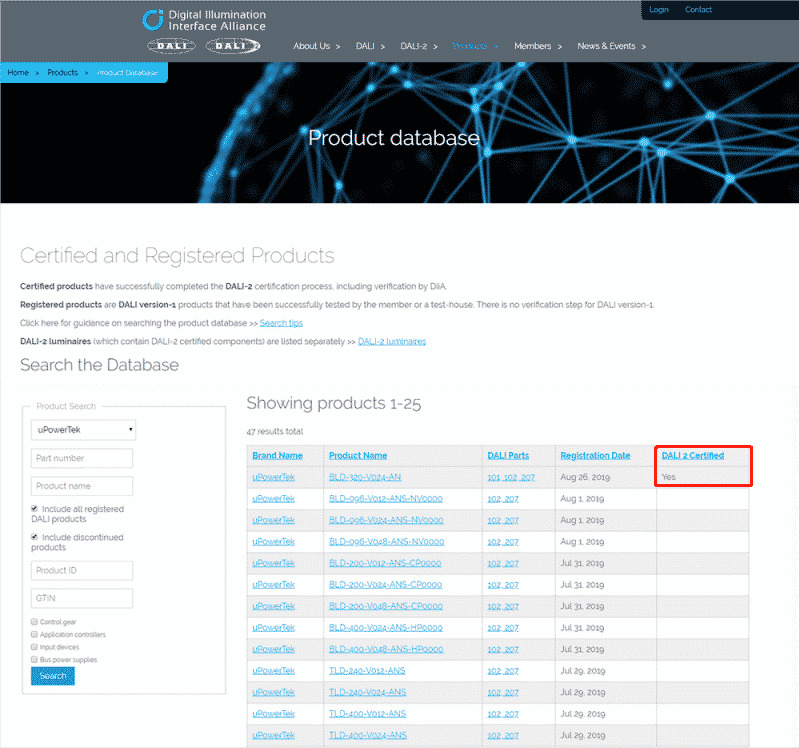Open the DALI menu
This screenshot has height=748, width=799.
pyautogui.click(x=365, y=46)
